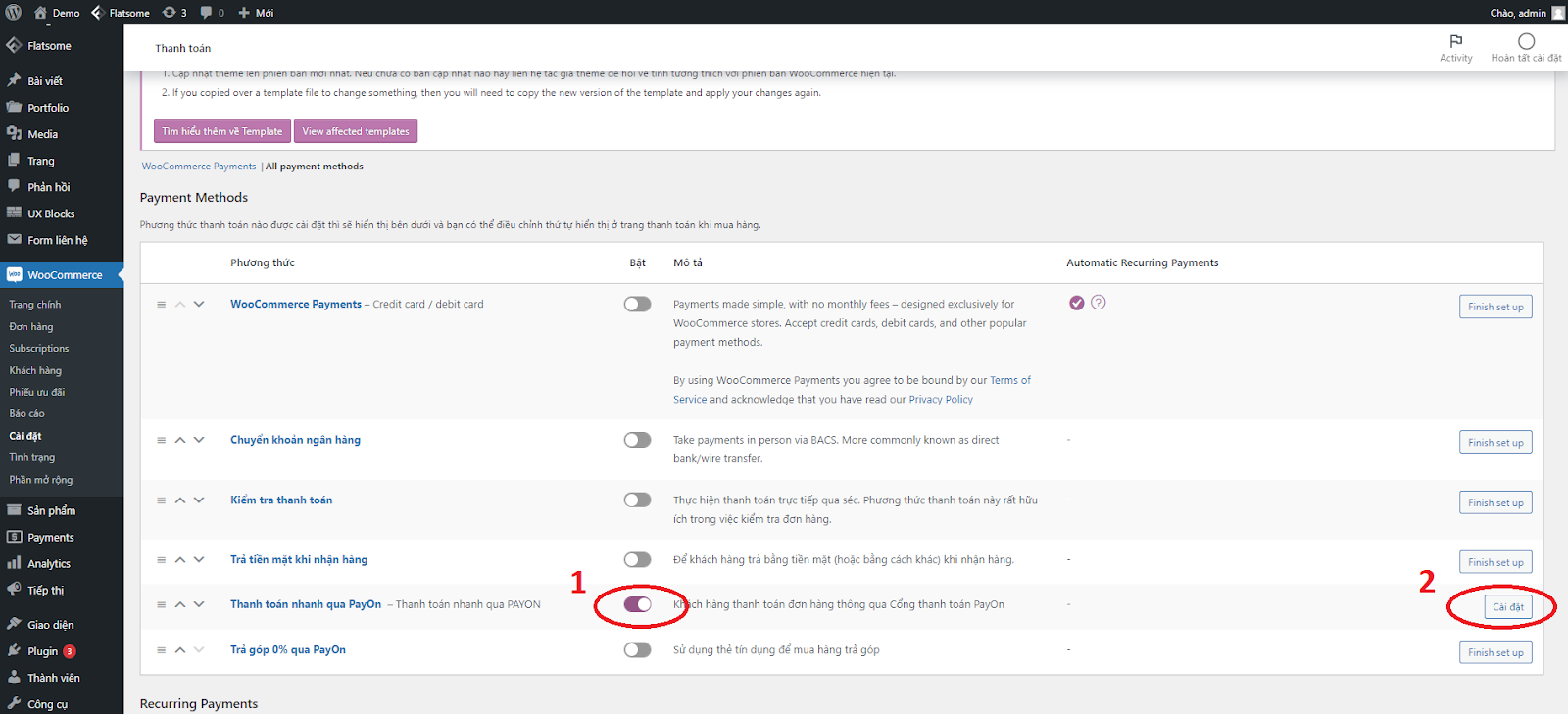
Task: Click View affected templates button
Action: [x=356, y=131]
